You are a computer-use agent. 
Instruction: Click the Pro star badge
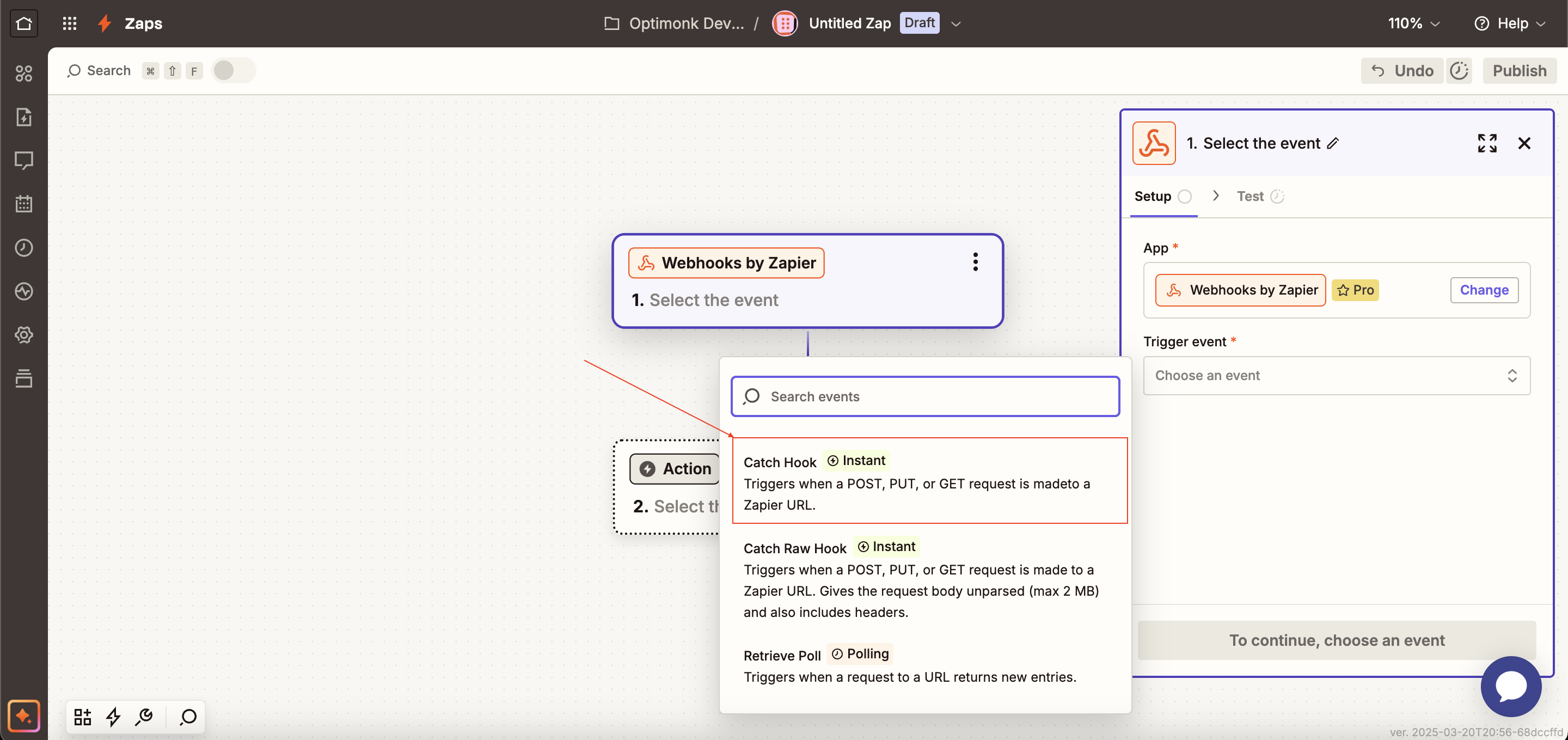click(1355, 290)
